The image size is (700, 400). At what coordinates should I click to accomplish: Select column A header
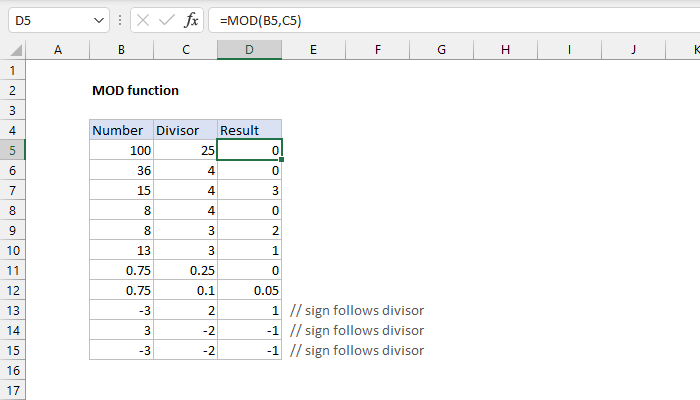click(x=58, y=50)
